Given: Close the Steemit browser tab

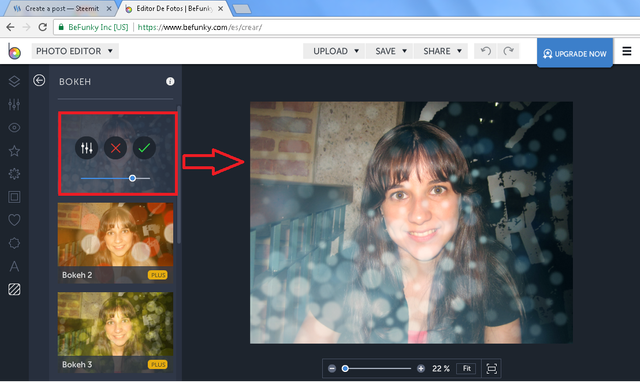Looking at the screenshot, I should [109, 9].
